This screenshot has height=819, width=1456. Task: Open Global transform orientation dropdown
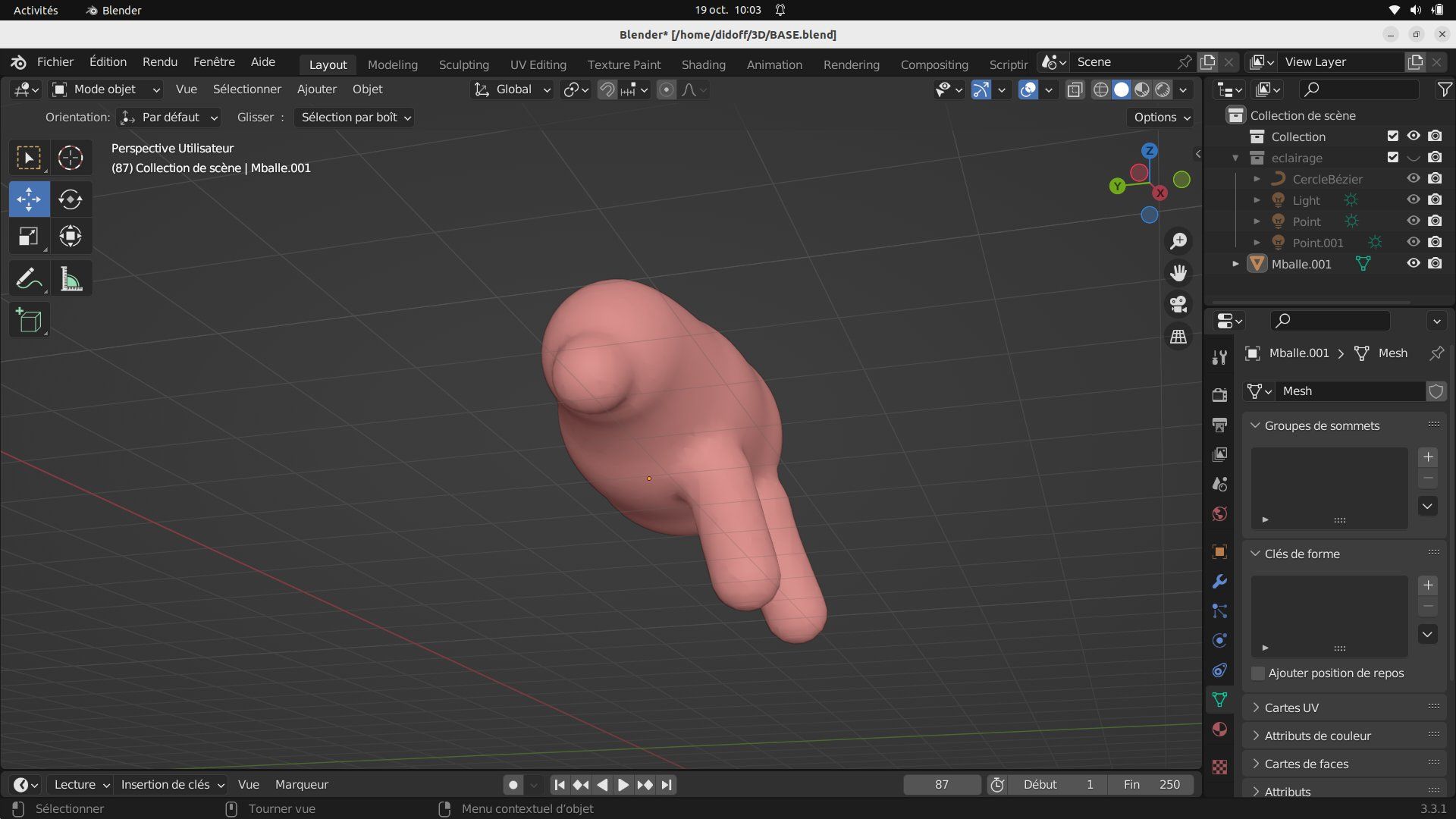pos(512,89)
